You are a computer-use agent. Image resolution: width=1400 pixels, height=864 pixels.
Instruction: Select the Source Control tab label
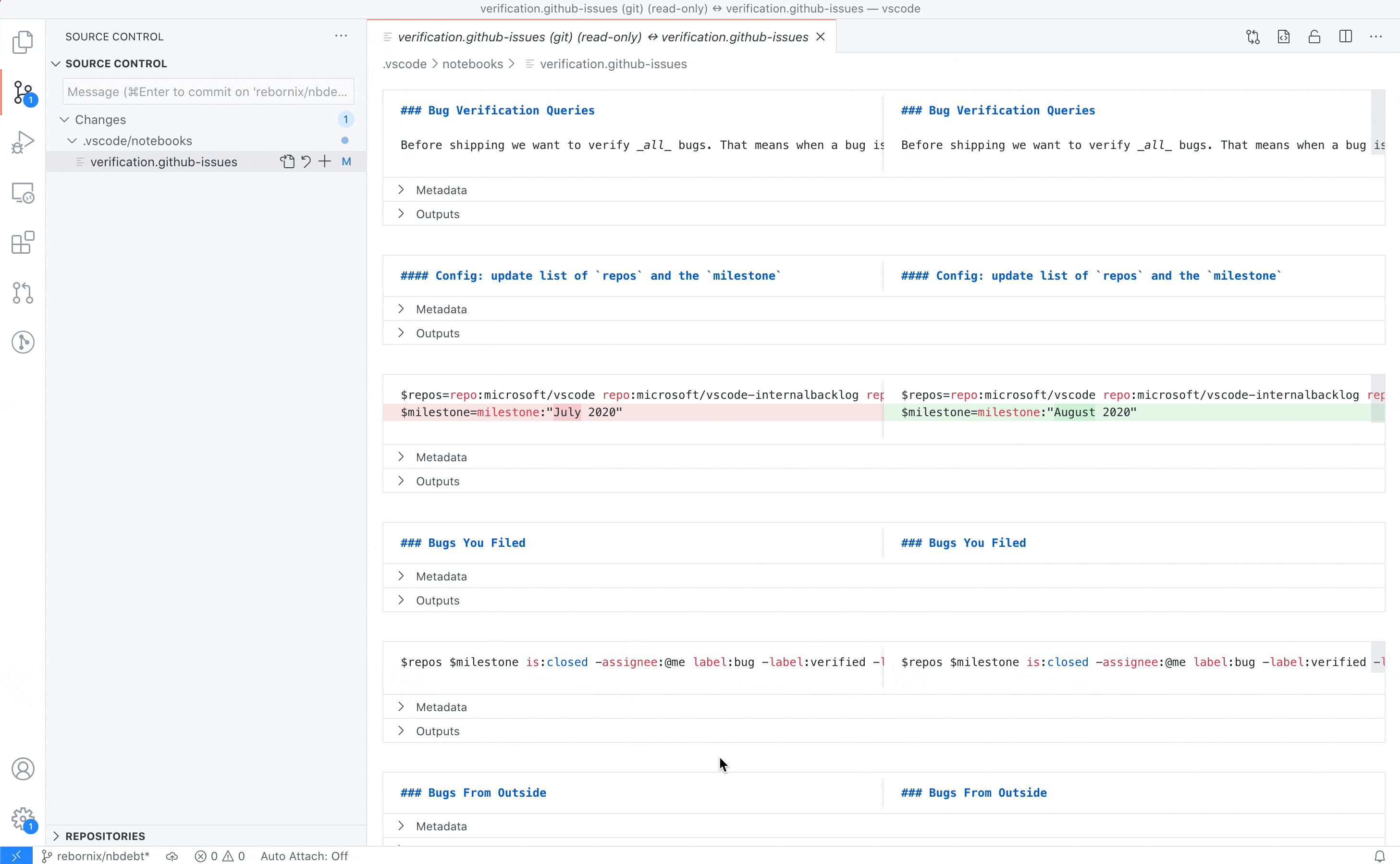coord(23,92)
